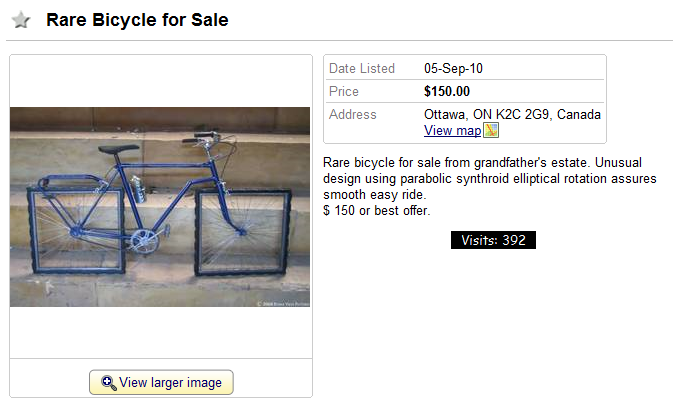Select the $150.00 price value
The image size is (673, 410).
447,92
